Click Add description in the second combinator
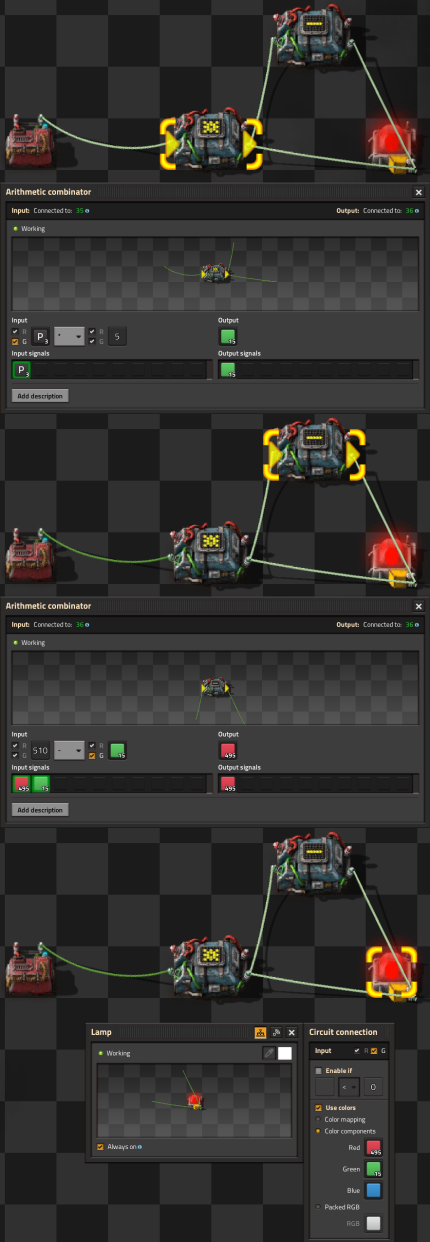430x1242 pixels. [40, 808]
